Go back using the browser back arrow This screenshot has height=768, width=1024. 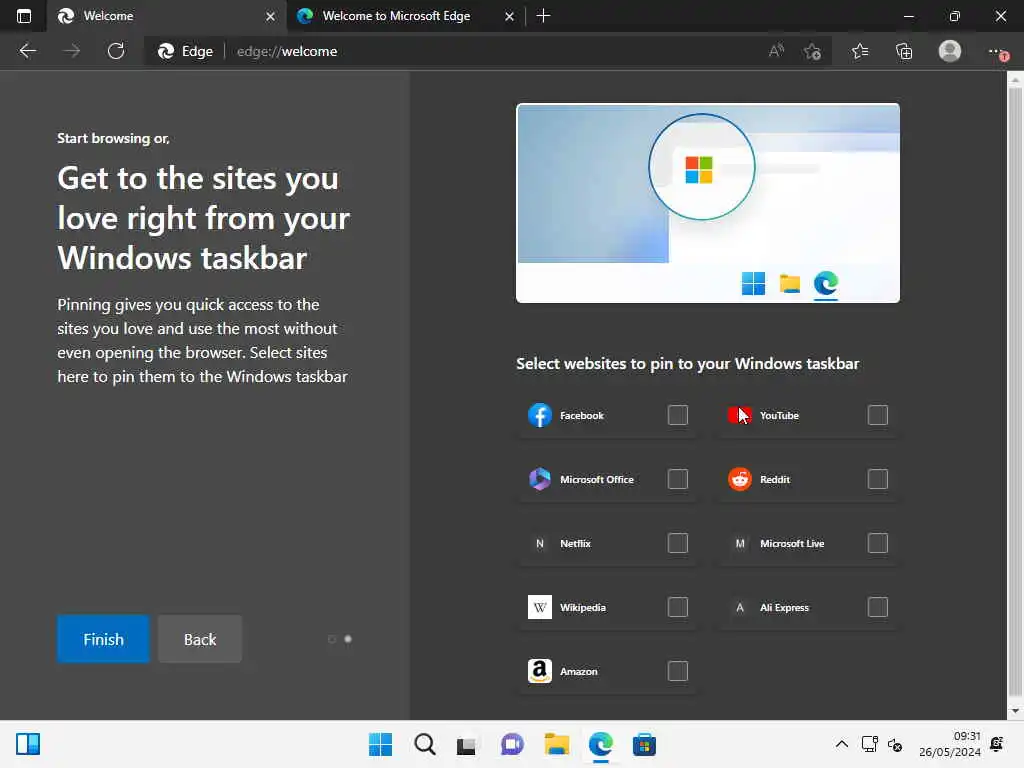click(27, 51)
